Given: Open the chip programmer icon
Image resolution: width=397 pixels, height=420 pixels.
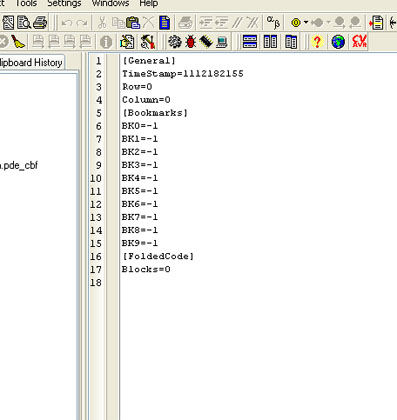Looking at the screenshot, I should tap(206, 42).
